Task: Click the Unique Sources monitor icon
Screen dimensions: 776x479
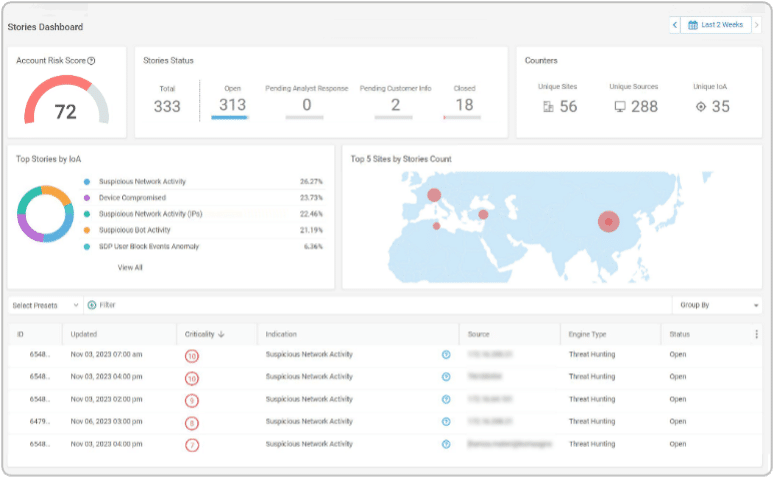Action: [620, 106]
